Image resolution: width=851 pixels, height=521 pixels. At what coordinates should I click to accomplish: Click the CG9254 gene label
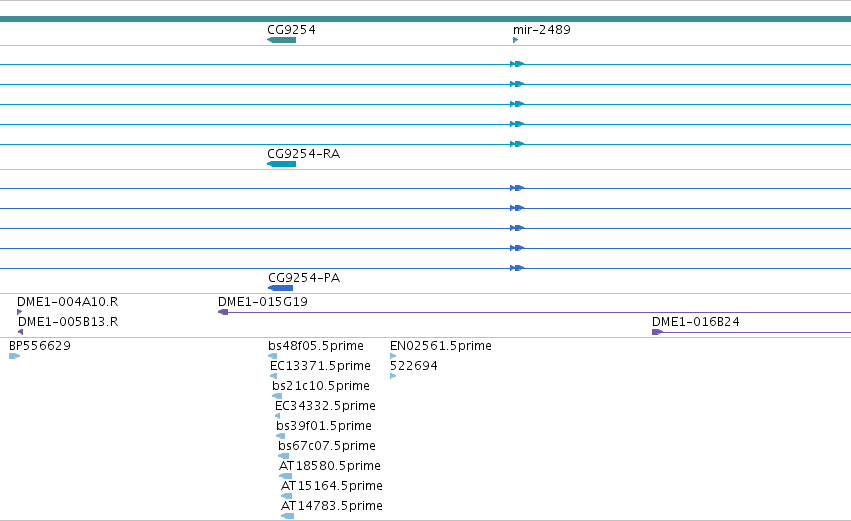(291, 29)
